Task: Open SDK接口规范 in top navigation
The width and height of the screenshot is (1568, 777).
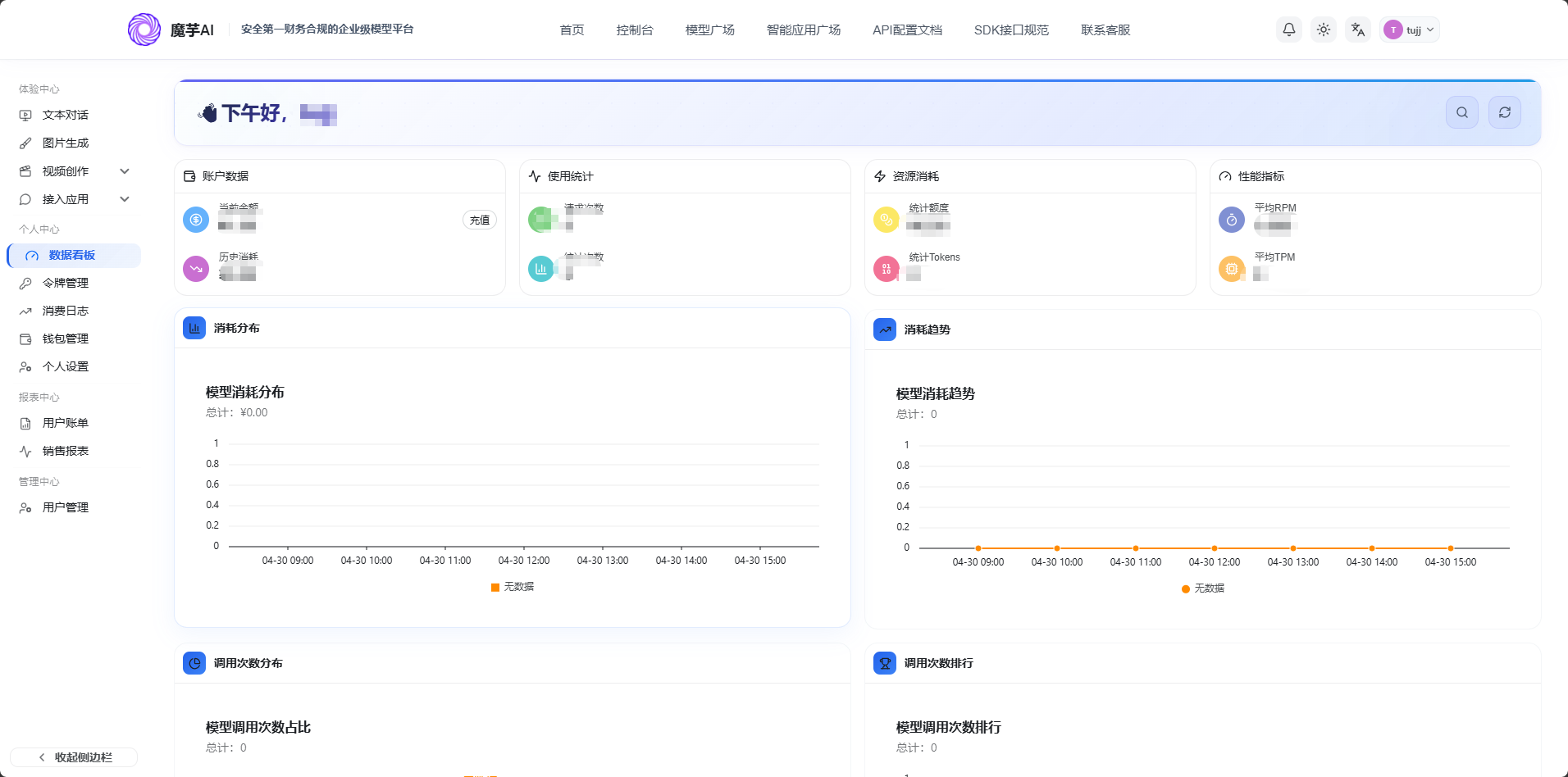Action: [x=1011, y=30]
